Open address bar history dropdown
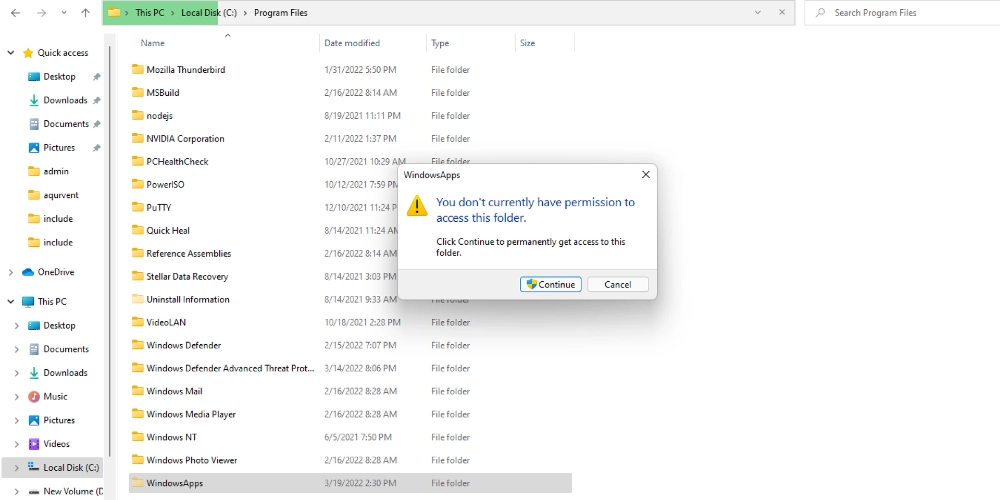Image resolution: width=1000 pixels, height=500 pixels. coord(758,12)
